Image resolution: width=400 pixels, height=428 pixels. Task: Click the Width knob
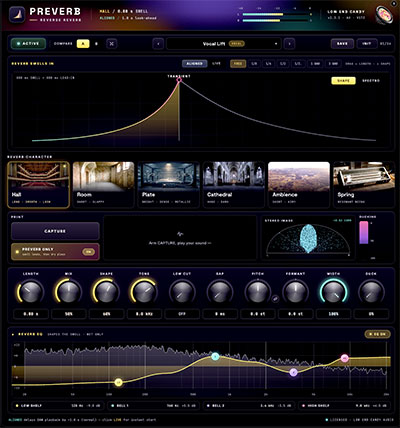click(333, 292)
